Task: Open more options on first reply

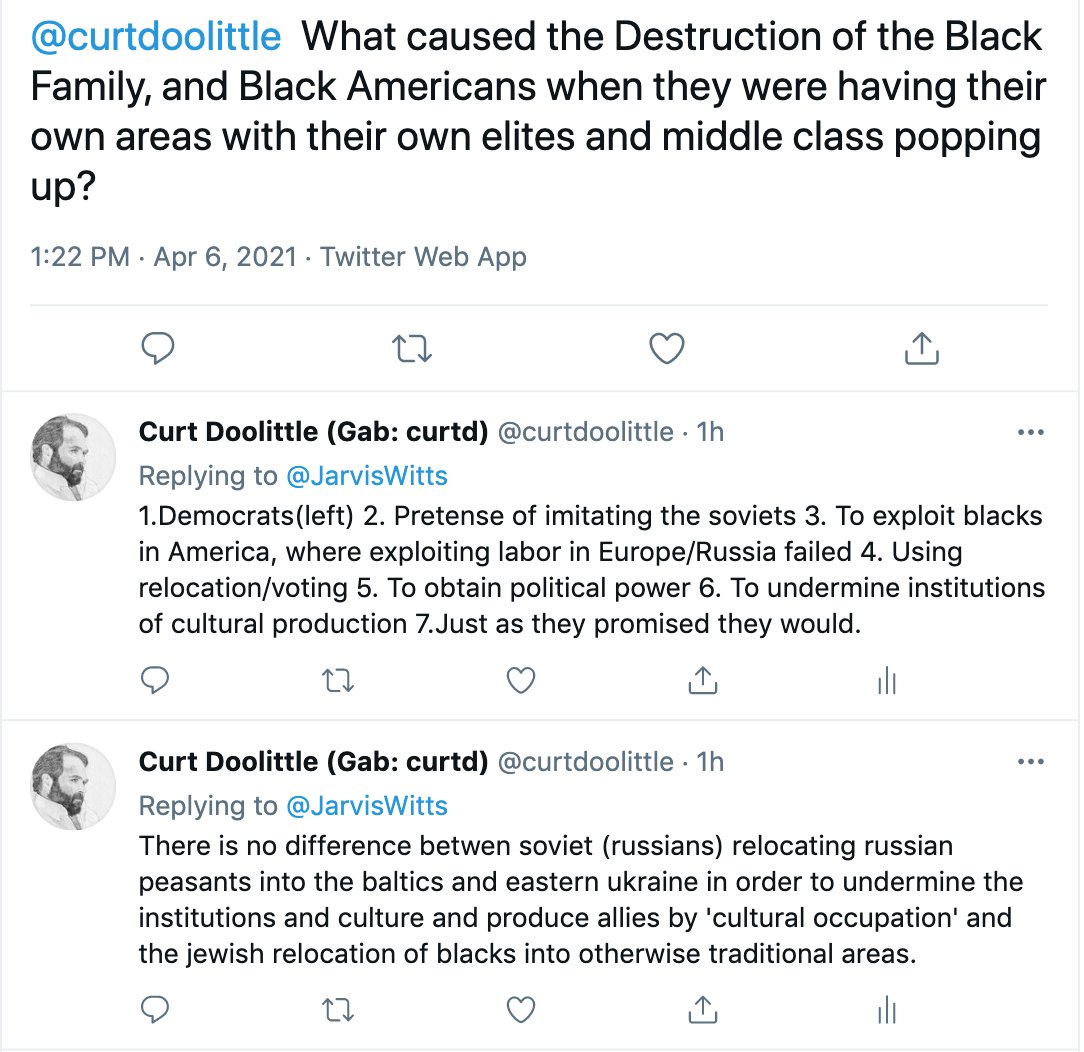Action: click(x=1029, y=432)
